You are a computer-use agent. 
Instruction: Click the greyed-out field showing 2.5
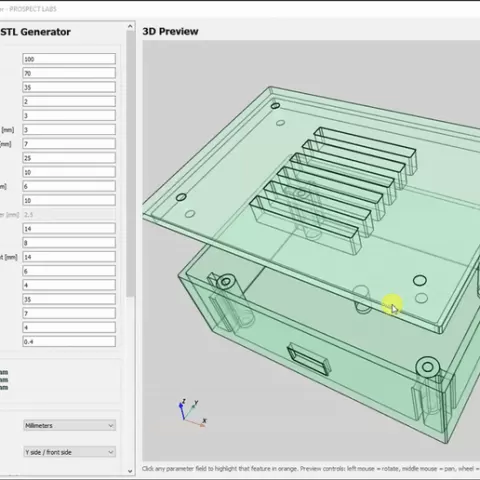click(69, 214)
